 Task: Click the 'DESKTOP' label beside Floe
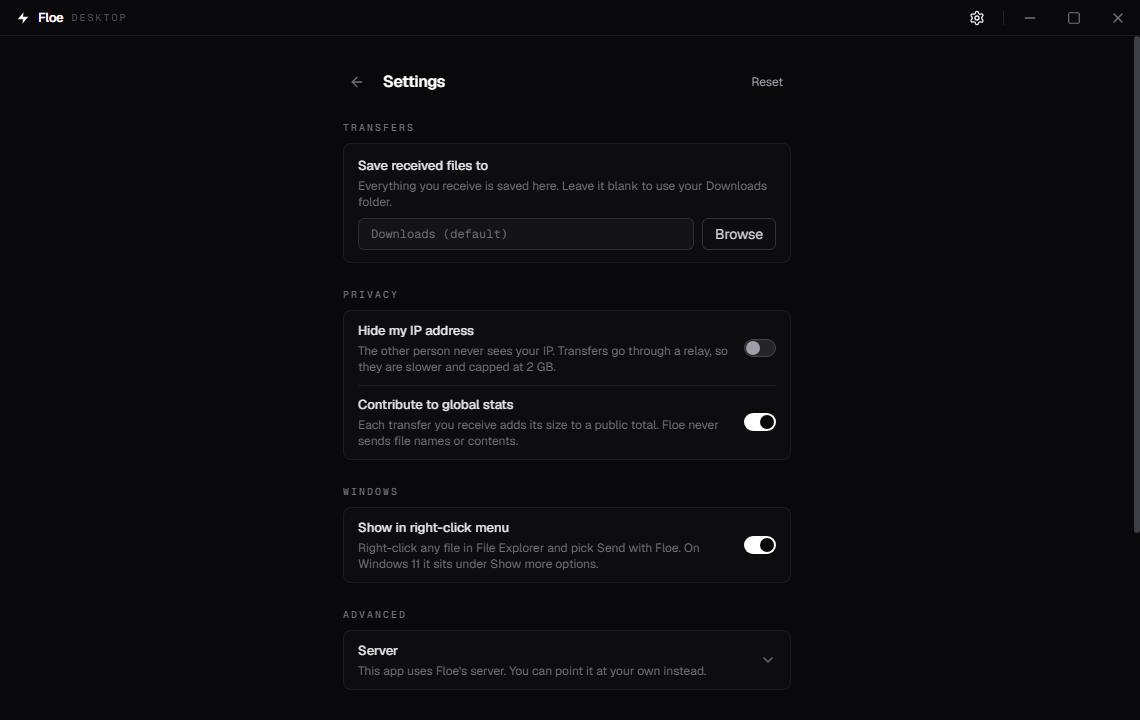tap(99, 17)
